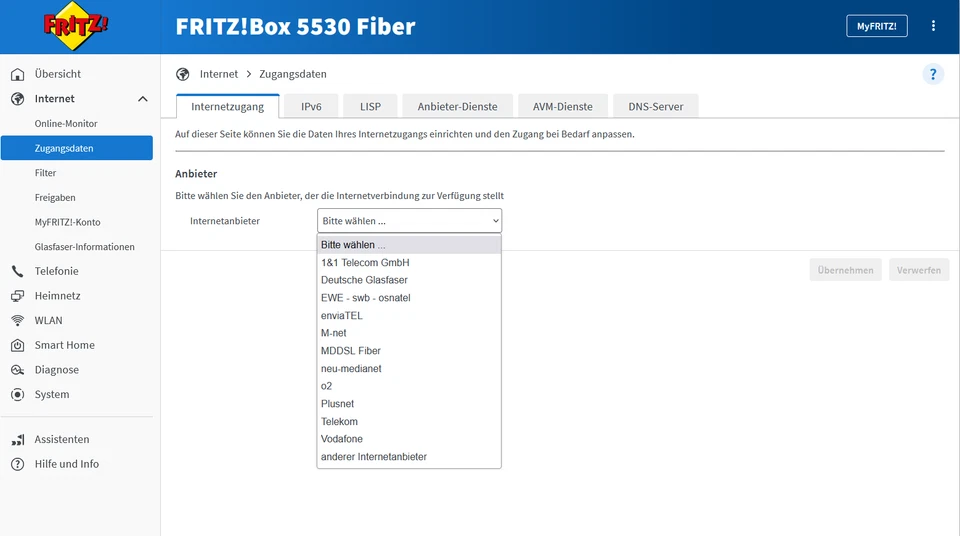The height and width of the screenshot is (536, 960).
Task: Switch to the IPv6 tab
Action: pos(311,106)
